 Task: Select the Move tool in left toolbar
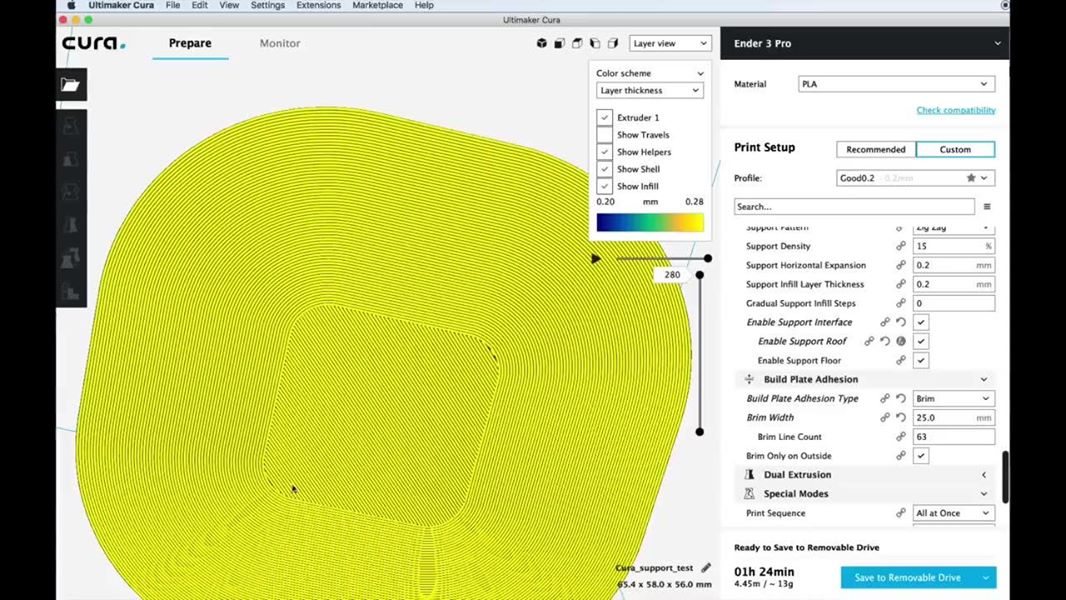[x=71, y=126]
